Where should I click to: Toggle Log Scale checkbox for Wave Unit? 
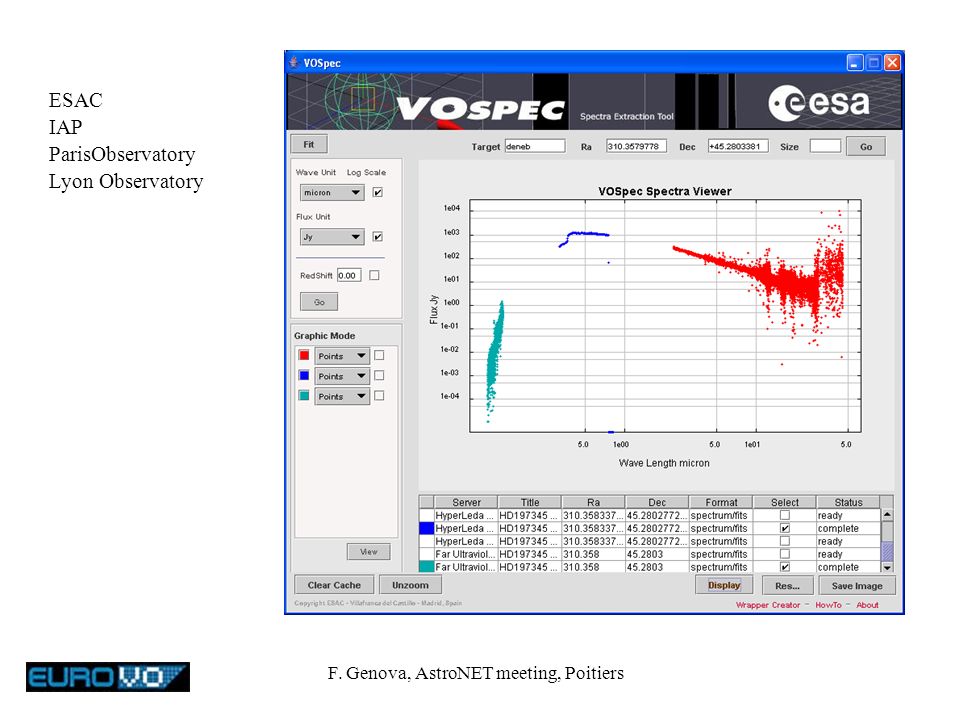(x=378, y=192)
